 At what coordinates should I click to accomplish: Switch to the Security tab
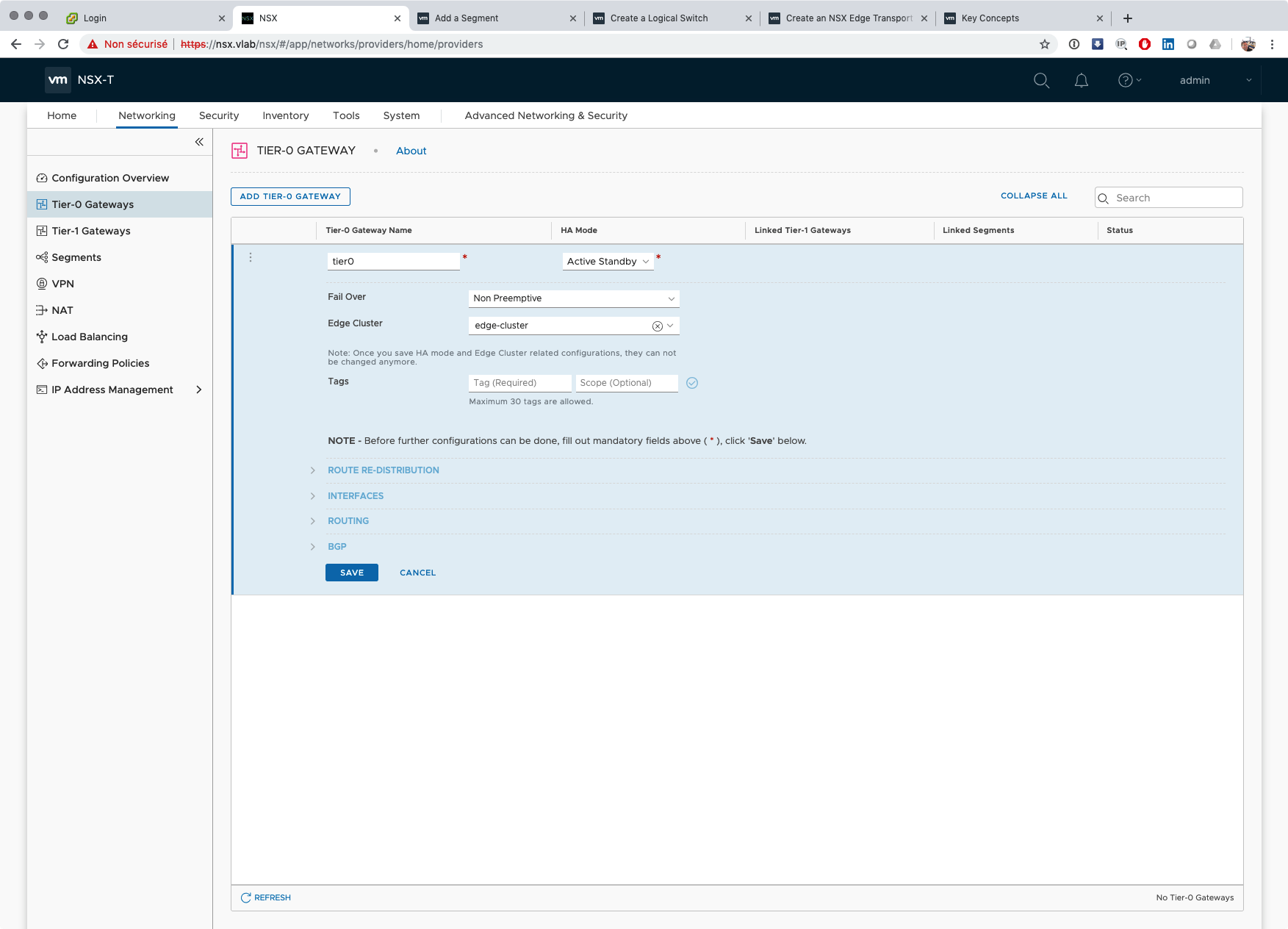(218, 115)
